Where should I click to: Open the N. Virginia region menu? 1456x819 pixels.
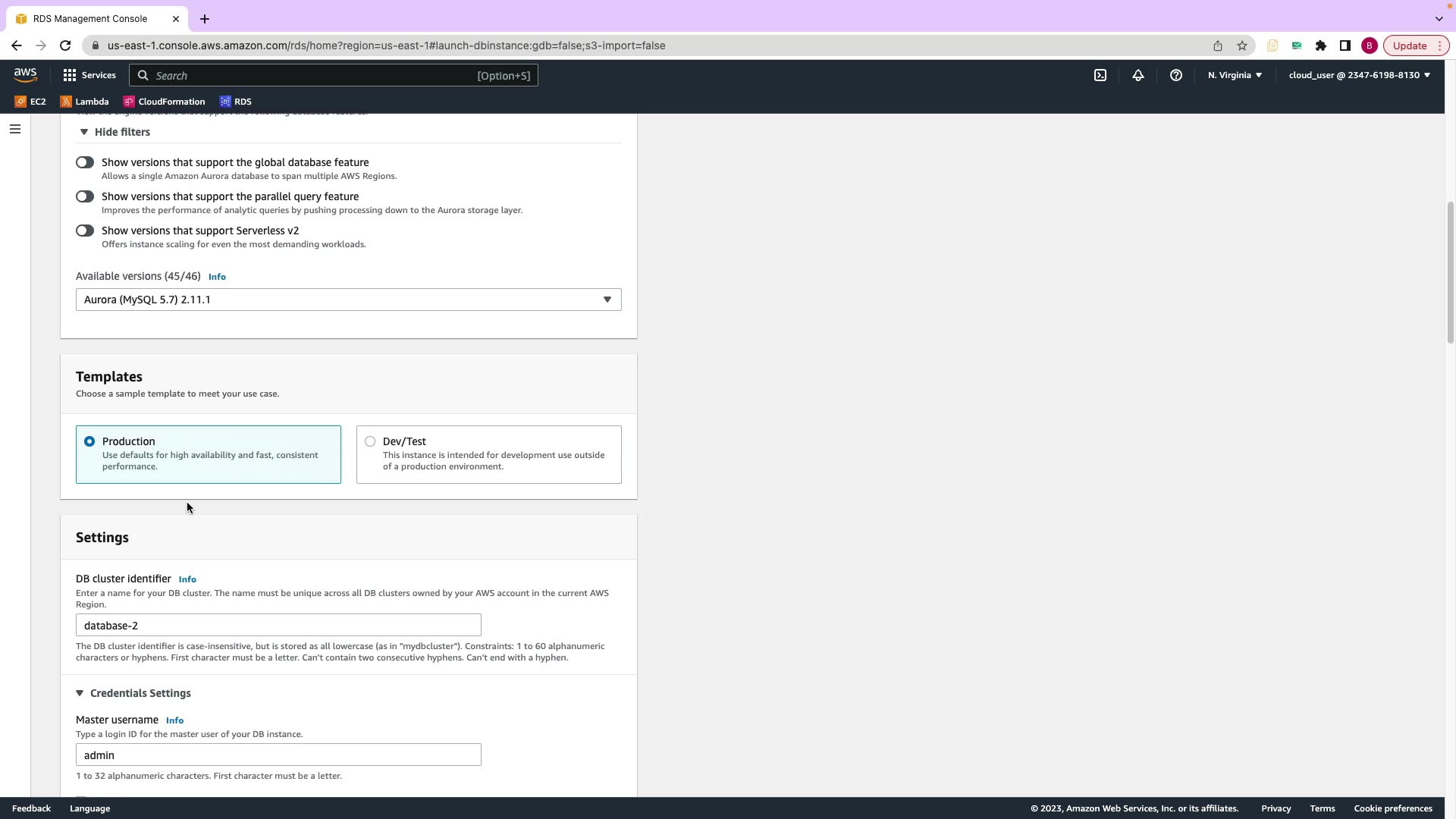click(1234, 75)
